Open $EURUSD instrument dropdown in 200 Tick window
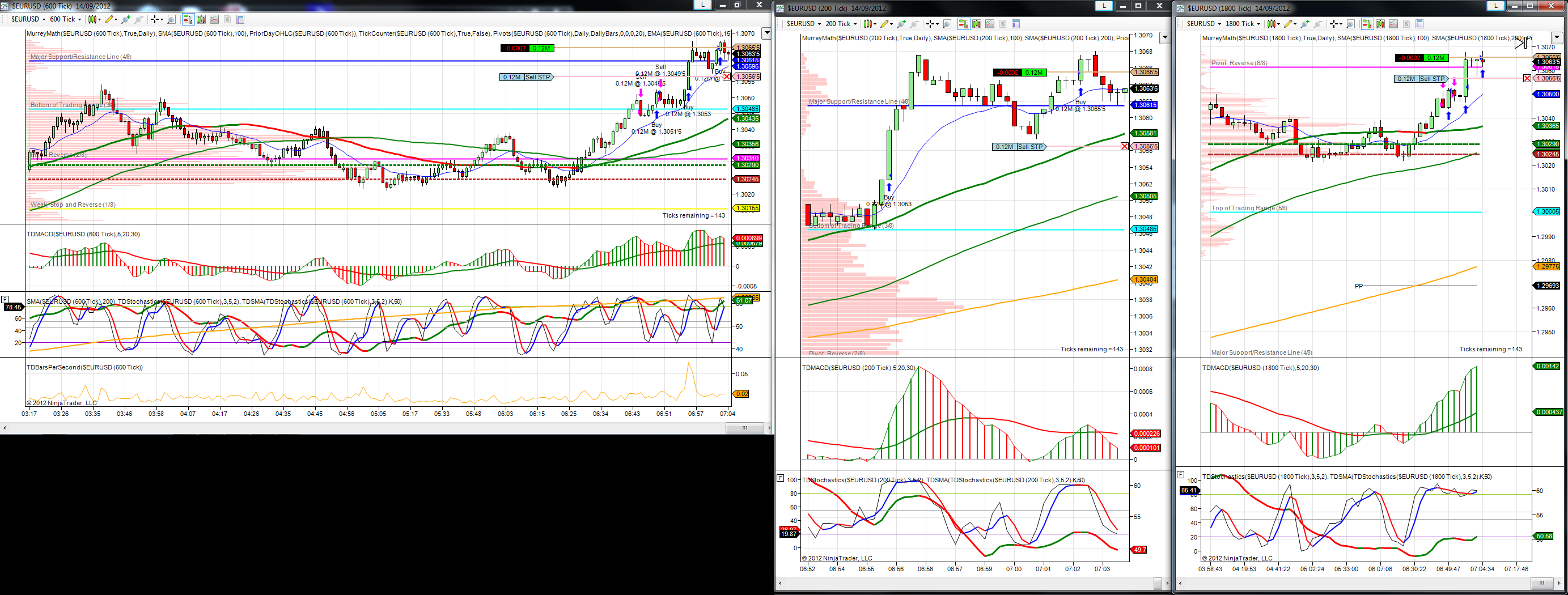 click(804, 24)
